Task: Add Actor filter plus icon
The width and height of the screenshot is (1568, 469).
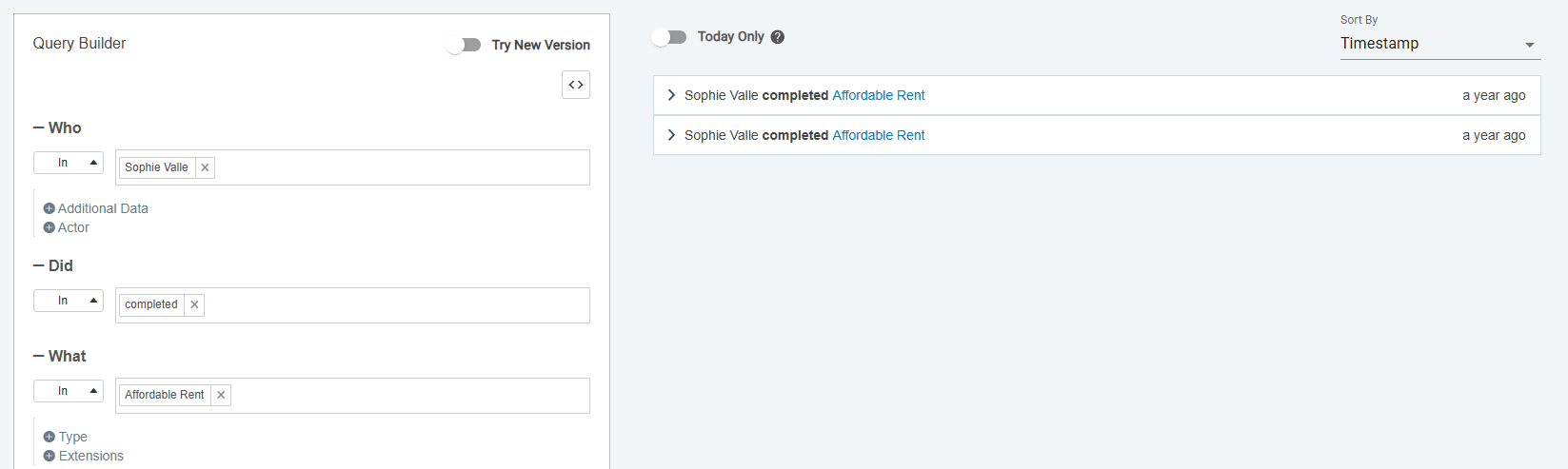Action: tap(50, 227)
